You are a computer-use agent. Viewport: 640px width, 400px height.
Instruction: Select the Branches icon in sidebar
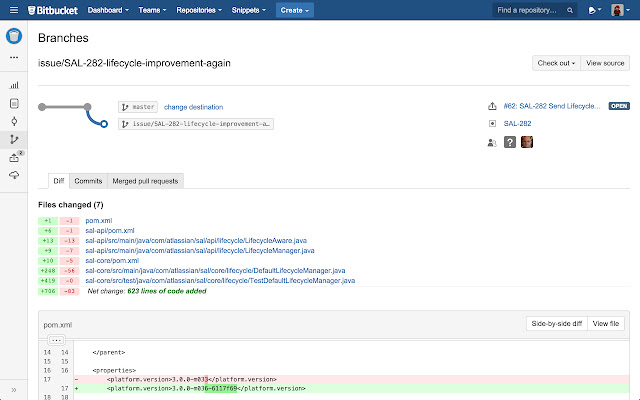[x=14, y=139]
